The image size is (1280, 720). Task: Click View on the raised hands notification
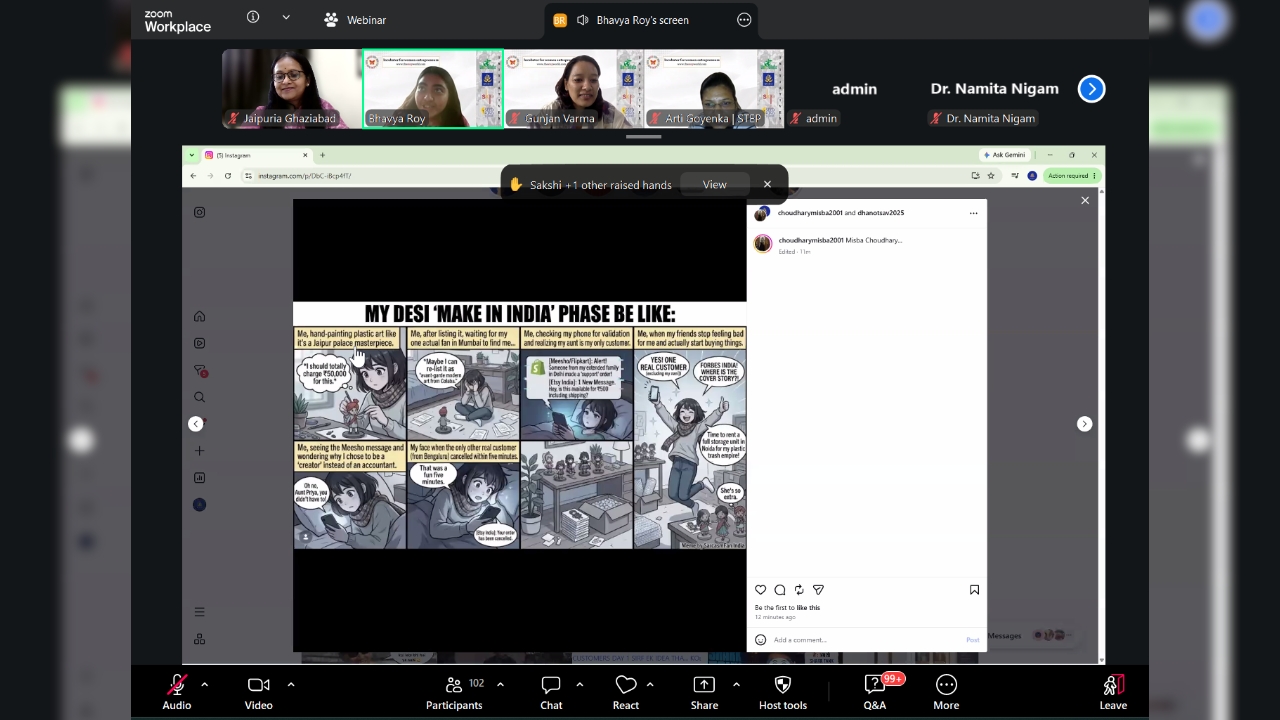click(x=714, y=184)
